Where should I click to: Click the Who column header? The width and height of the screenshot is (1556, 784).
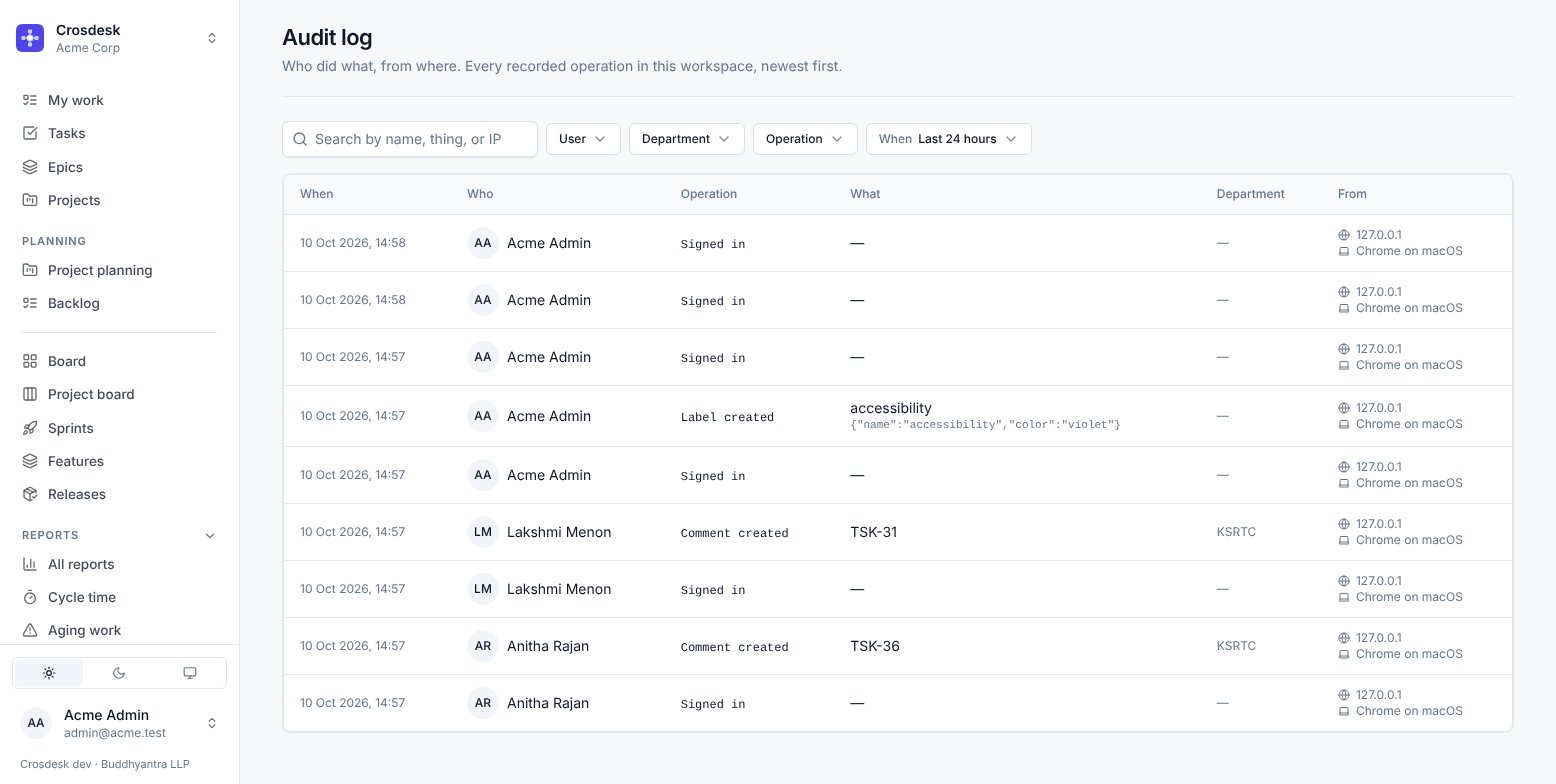480,194
